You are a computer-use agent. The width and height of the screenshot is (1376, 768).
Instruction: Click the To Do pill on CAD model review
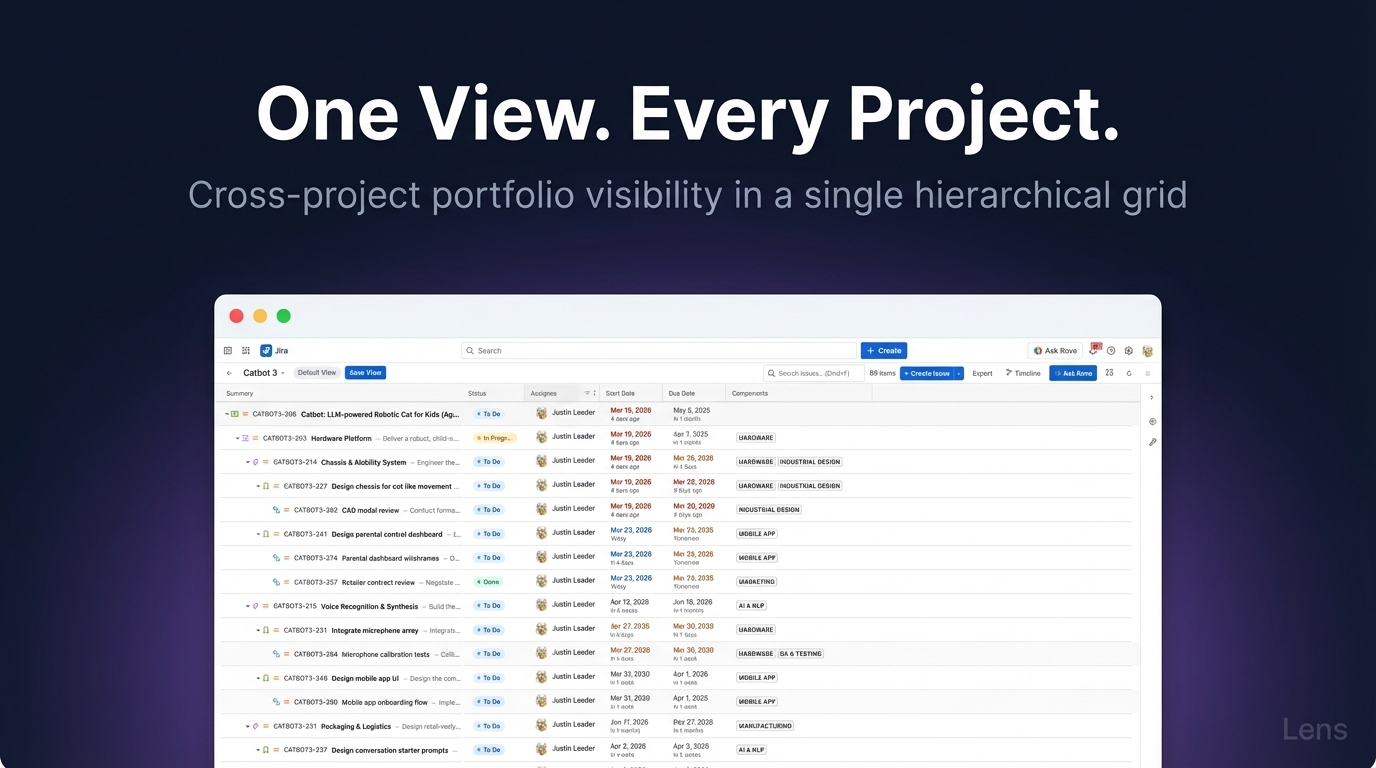(488, 509)
